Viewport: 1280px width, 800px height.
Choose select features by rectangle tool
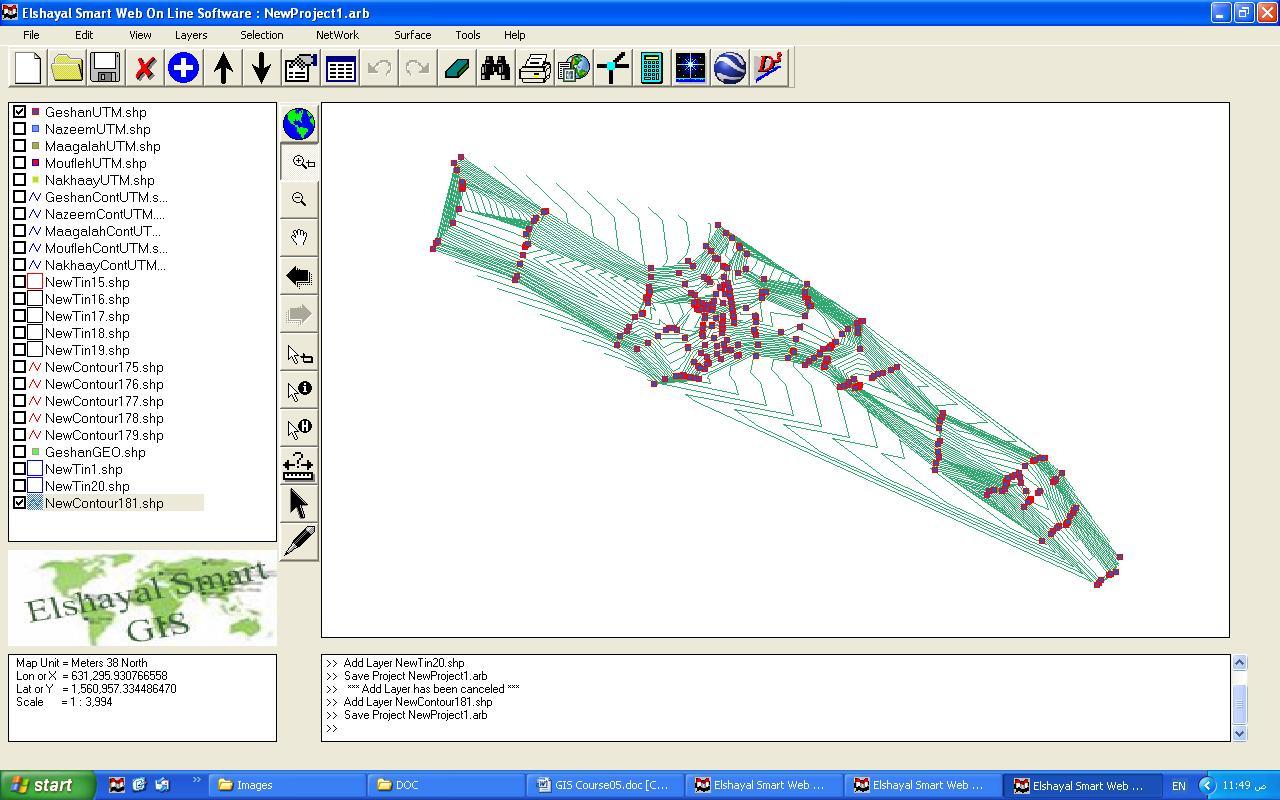tap(299, 352)
